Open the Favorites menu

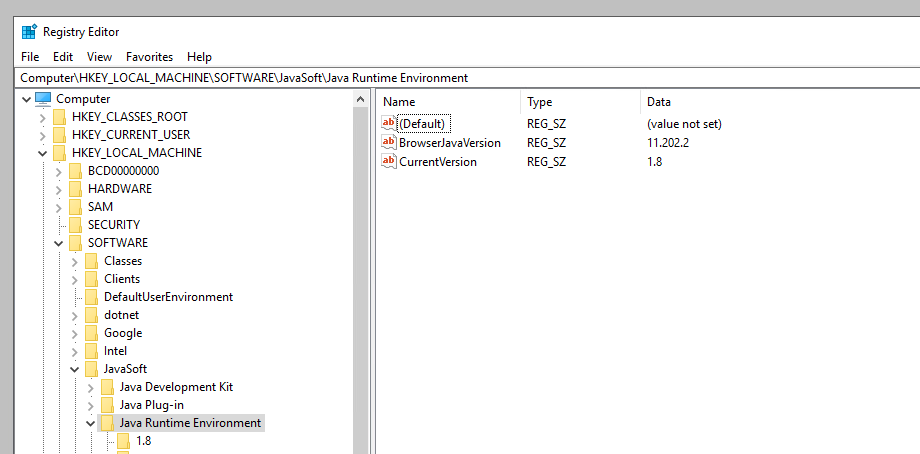pyautogui.click(x=149, y=57)
